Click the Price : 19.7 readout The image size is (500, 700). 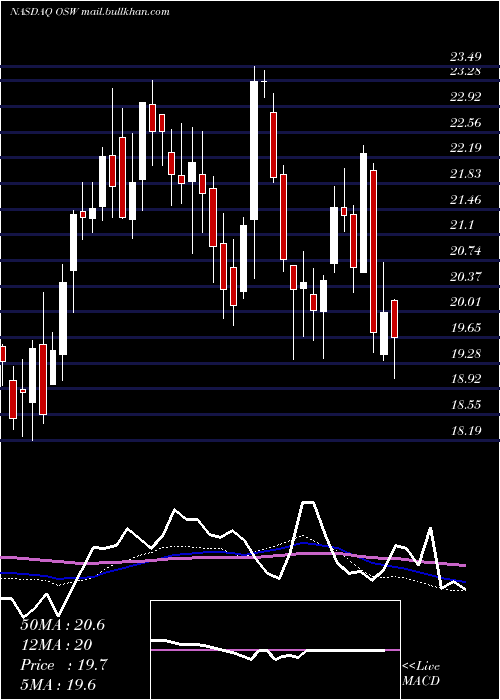tap(64, 665)
